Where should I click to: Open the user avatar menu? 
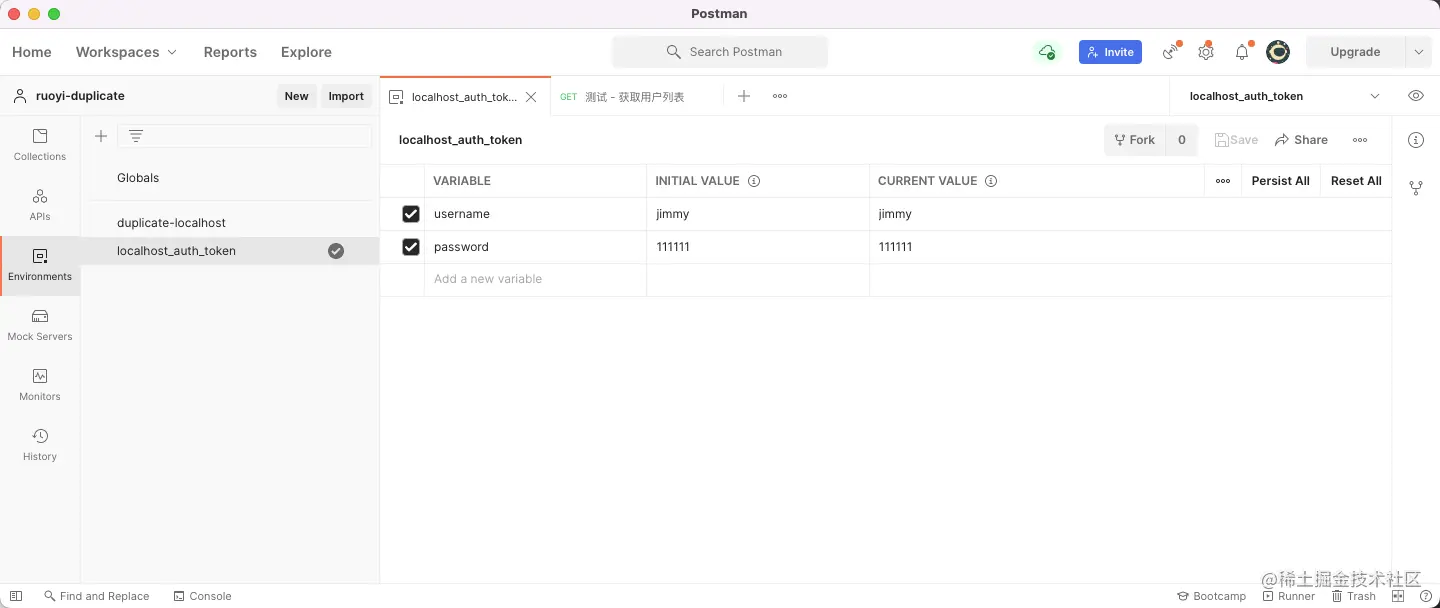[1278, 52]
